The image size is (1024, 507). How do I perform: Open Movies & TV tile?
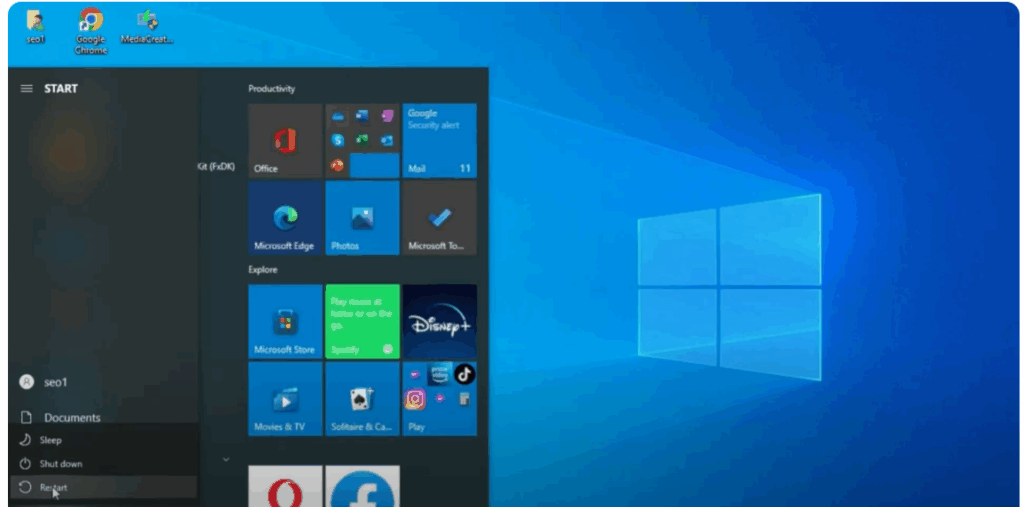pos(285,399)
